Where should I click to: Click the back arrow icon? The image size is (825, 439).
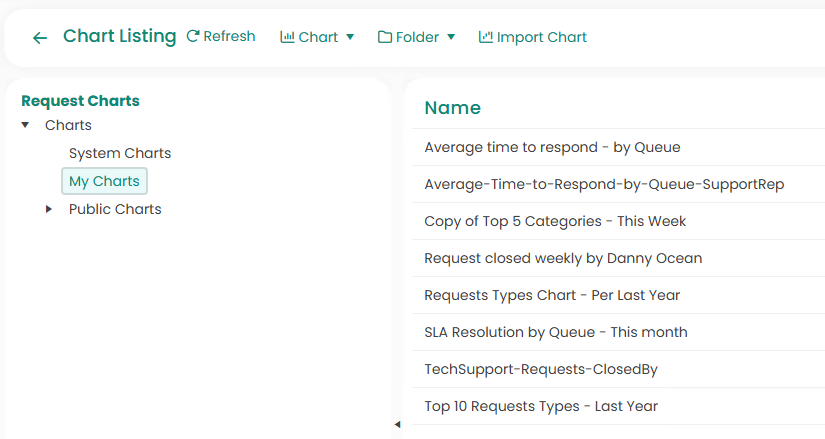coord(40,38)
